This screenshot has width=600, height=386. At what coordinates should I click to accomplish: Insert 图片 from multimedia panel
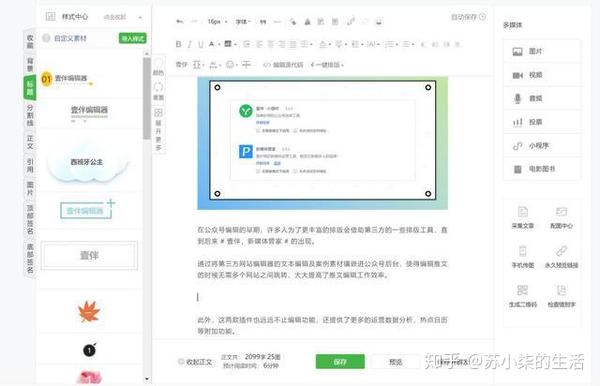pos(542,51)
